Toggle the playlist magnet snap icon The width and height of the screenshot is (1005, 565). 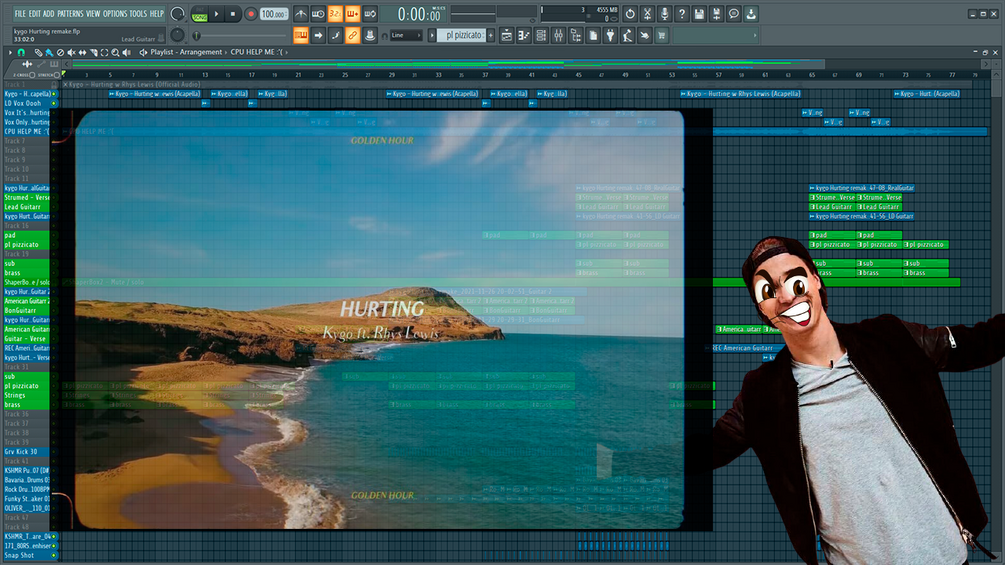(21, 53)
